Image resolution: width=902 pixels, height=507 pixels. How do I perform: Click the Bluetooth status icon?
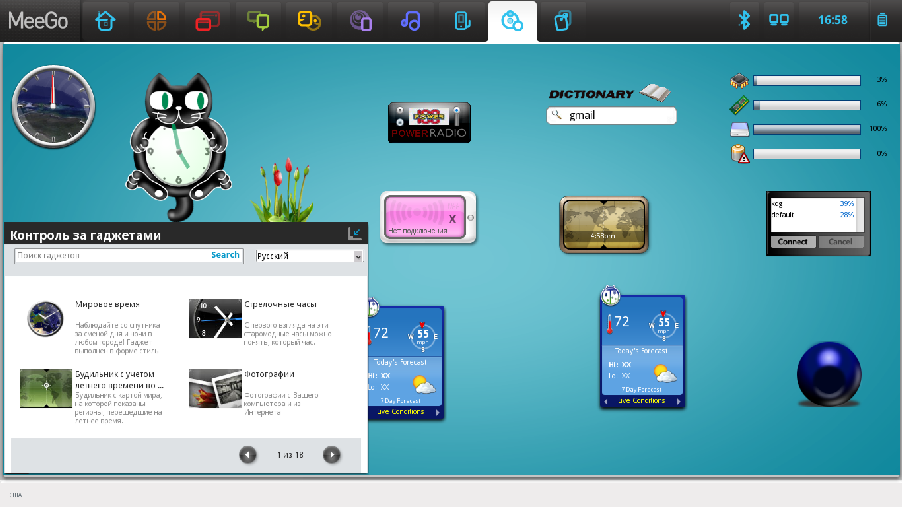(x=744, y=20)
